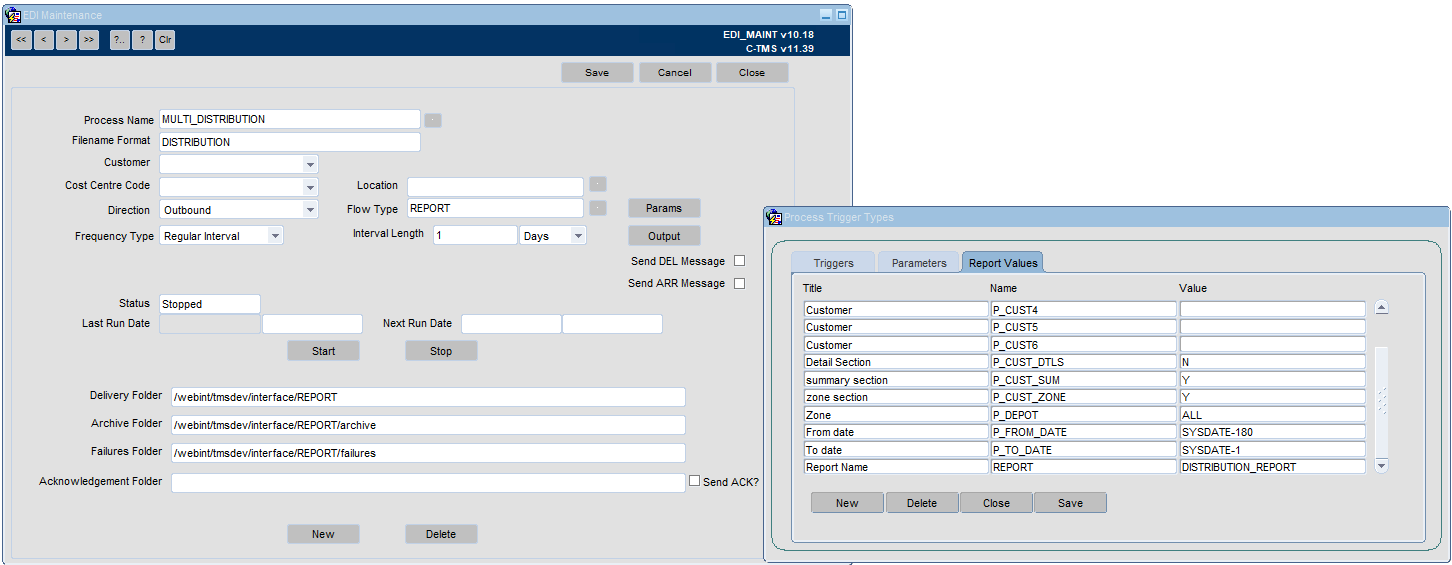Click Save button in Process Trigger Types
The image size is (1452, 565).
point(1070,503)
